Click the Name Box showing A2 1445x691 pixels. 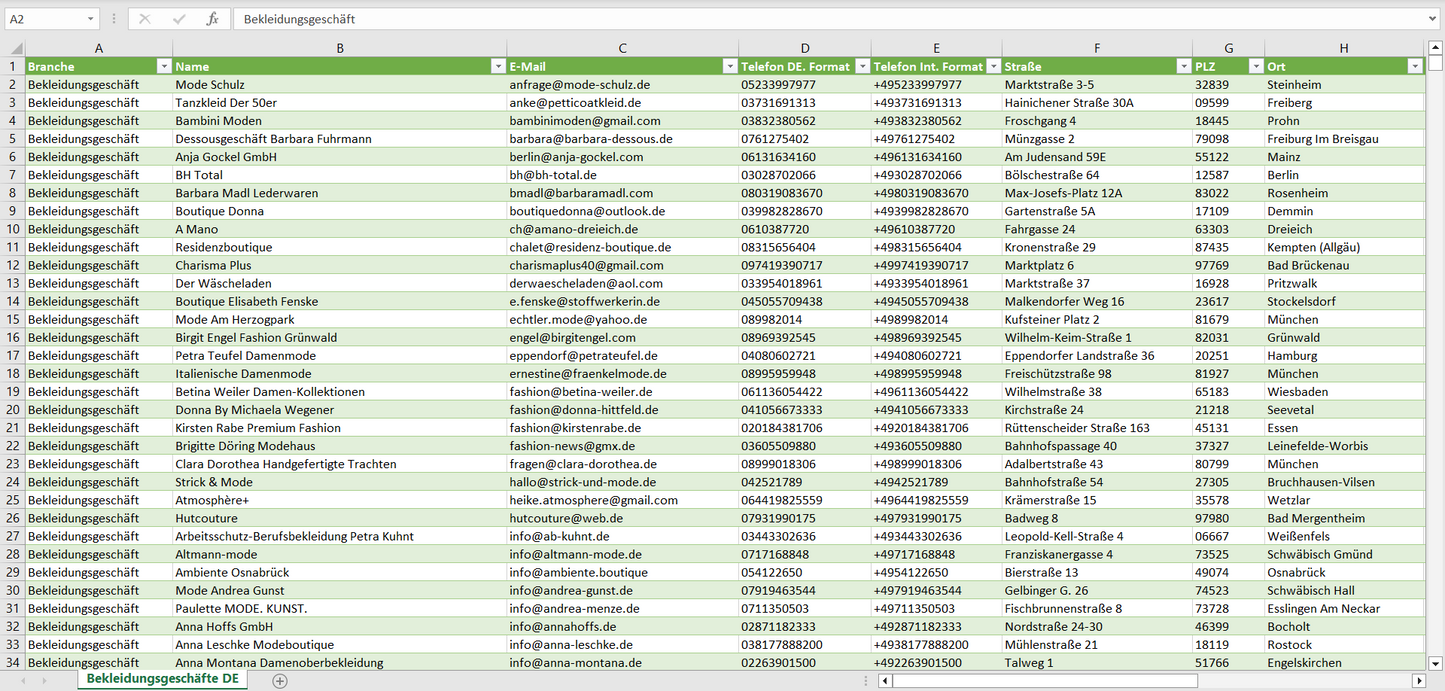(x=45, y=19)
